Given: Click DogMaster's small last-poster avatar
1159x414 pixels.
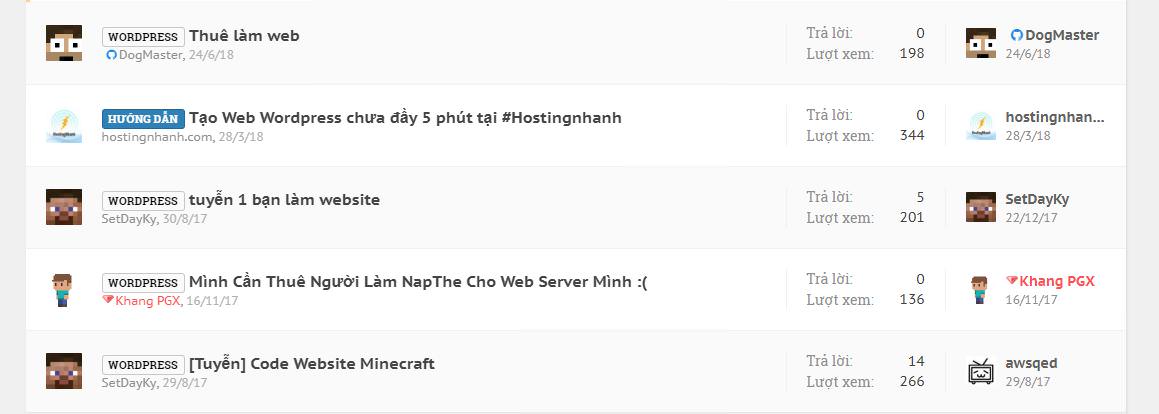Looking at the screenshot, I should point(980,44).
